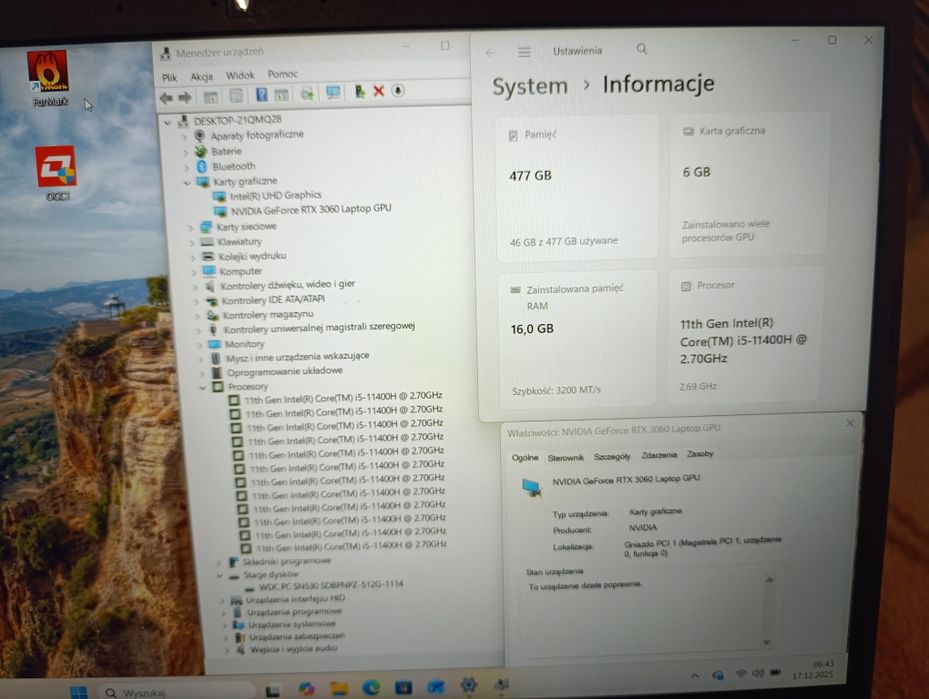929x699 pixels.
Task: Click the Task View taskbar icon
Action: click(273, 690)
